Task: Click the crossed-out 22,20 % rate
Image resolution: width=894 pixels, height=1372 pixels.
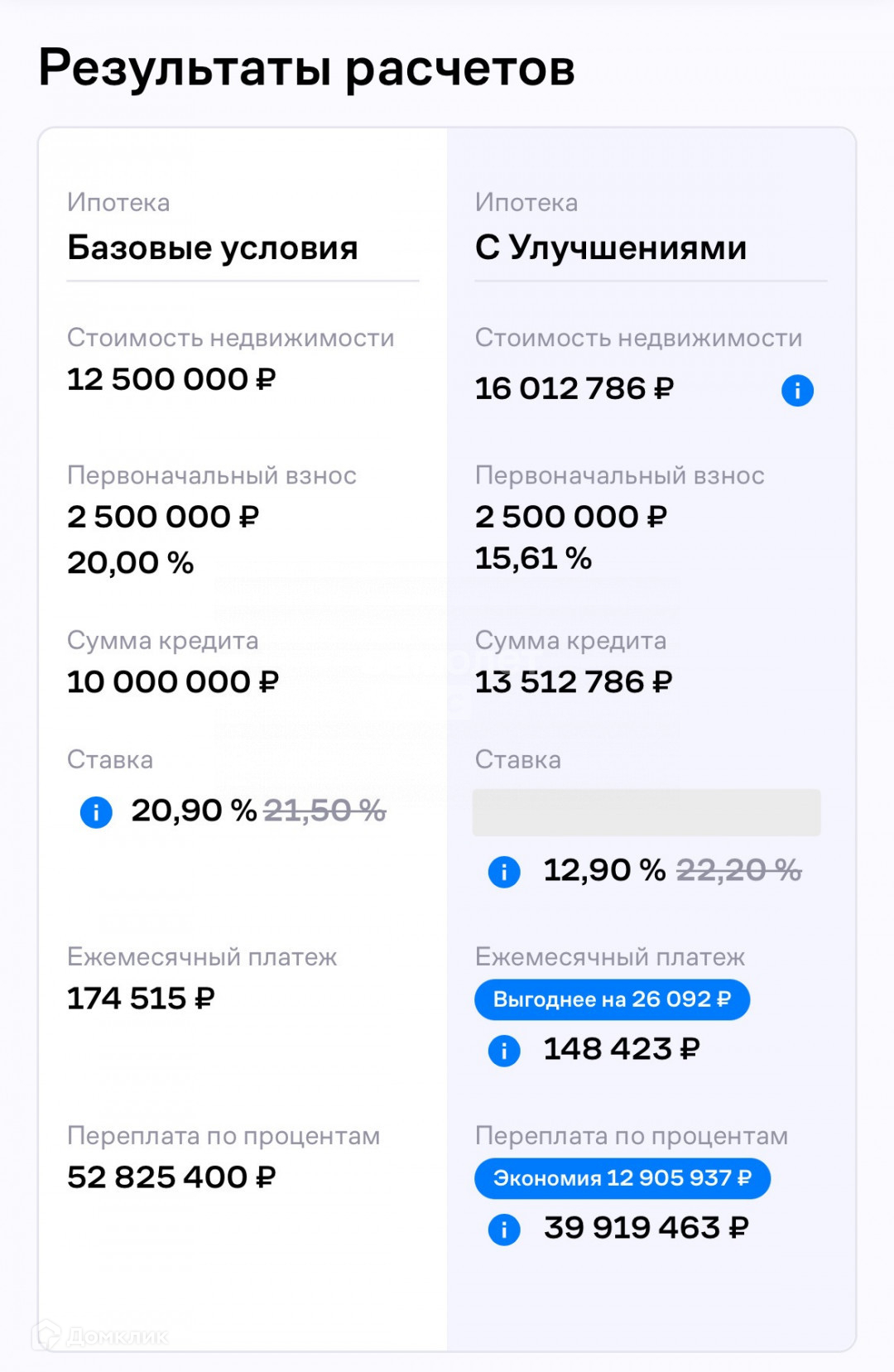Action: coord(738,870)
